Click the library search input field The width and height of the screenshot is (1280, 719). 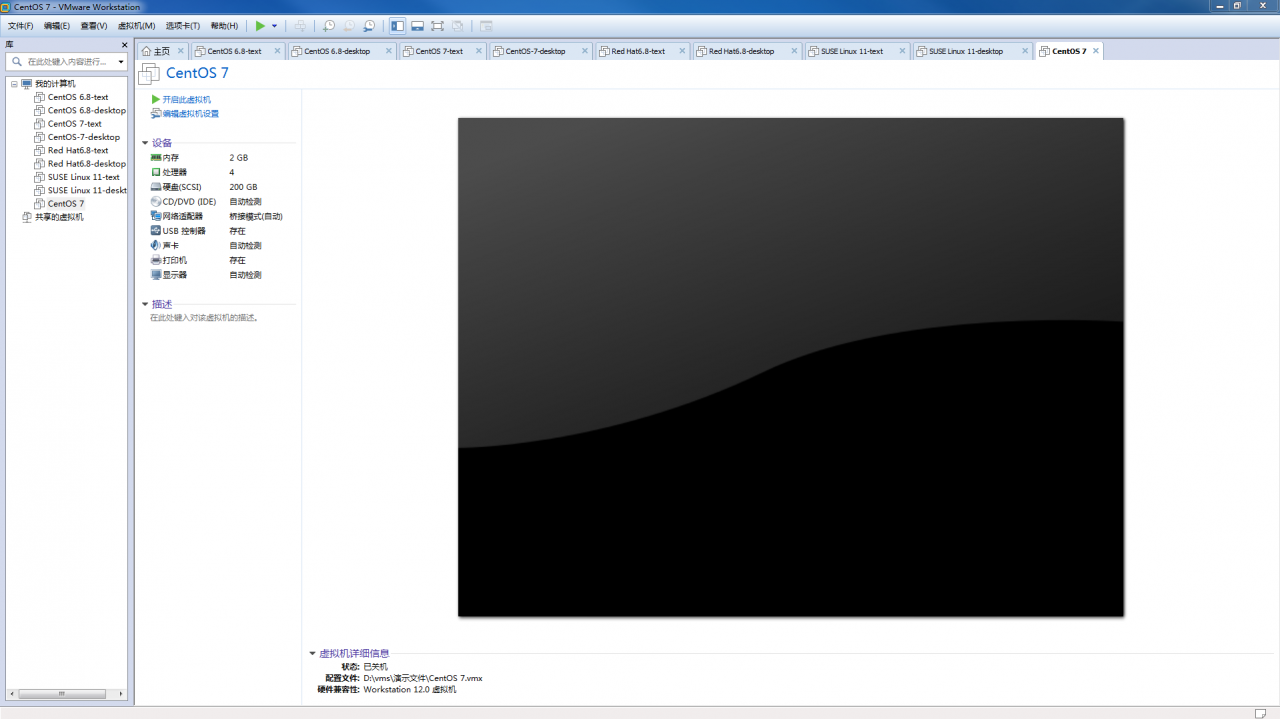[x=68, y=61]
